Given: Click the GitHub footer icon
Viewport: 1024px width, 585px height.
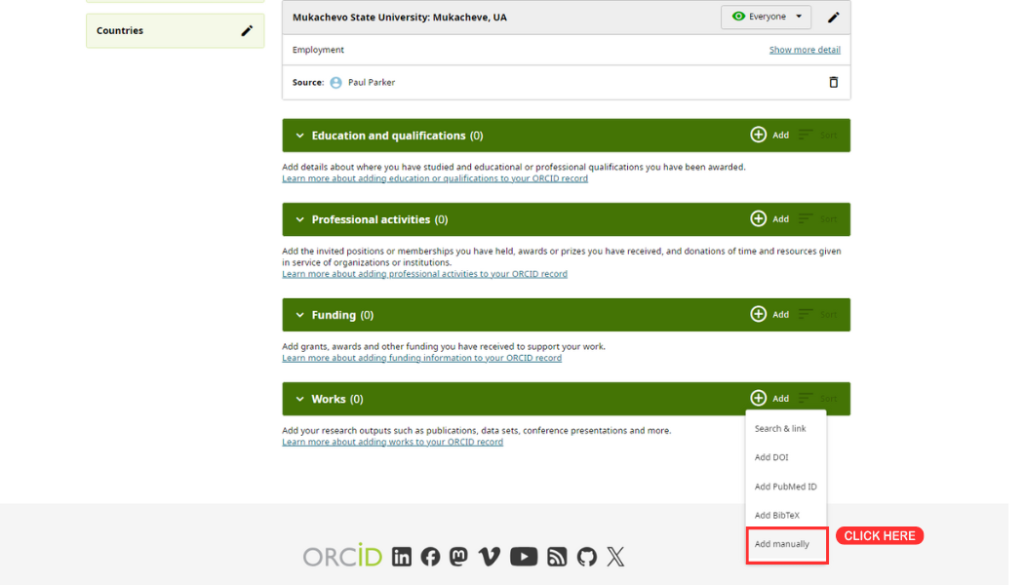Looking at the screenshot, I should coord(586,556).
